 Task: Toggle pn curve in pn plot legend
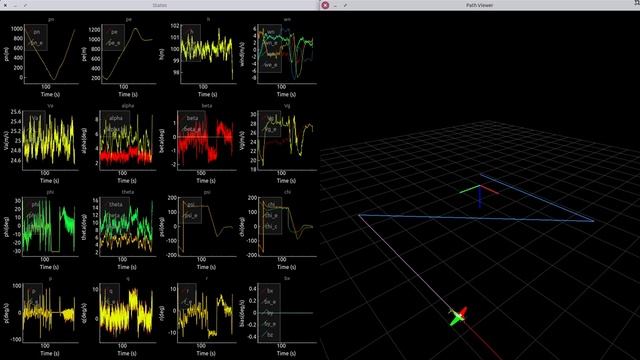tap(36, 32)
